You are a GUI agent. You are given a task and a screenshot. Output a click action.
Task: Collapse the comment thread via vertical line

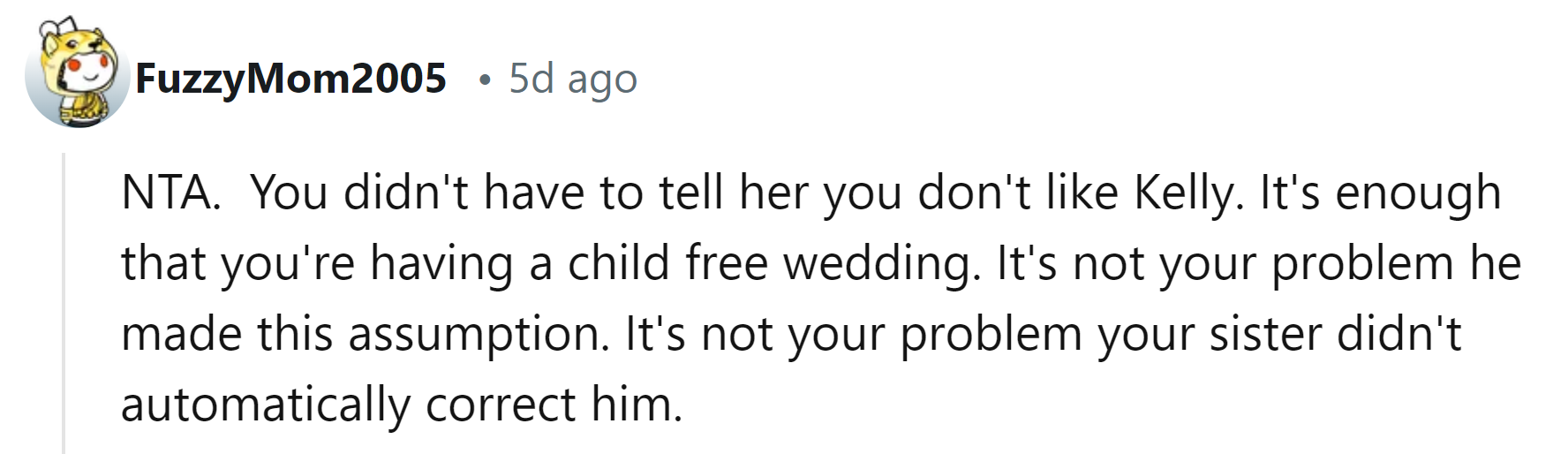tap(64, 300)
